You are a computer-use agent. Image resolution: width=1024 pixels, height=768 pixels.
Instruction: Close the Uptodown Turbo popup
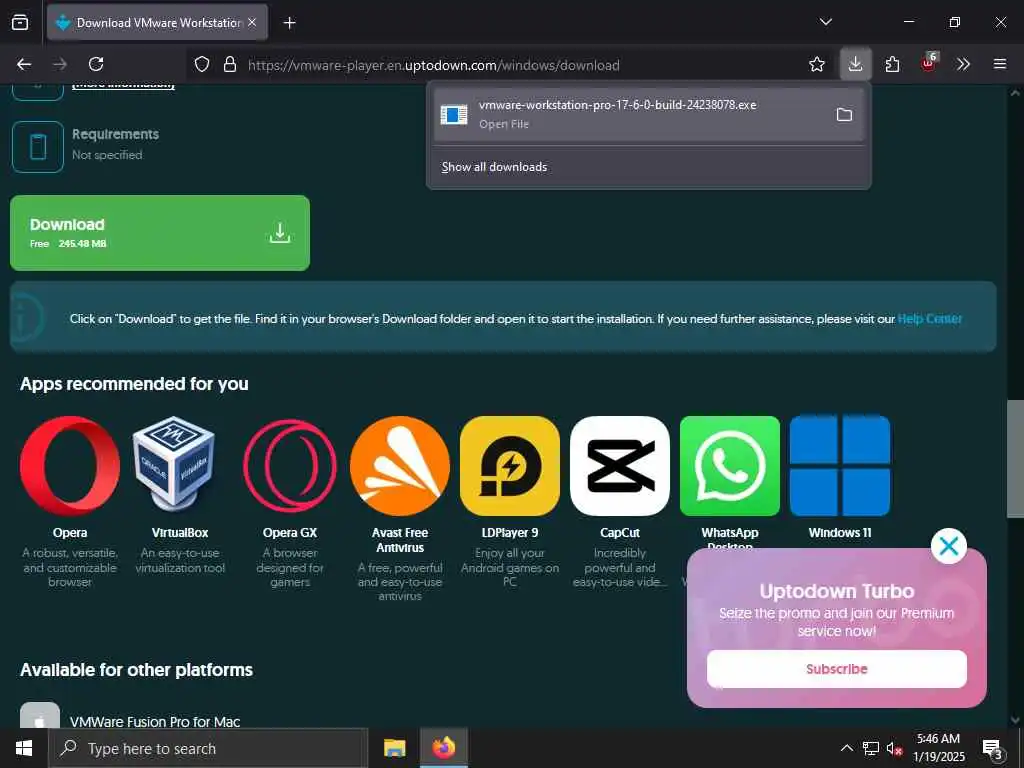pos(948,546)
